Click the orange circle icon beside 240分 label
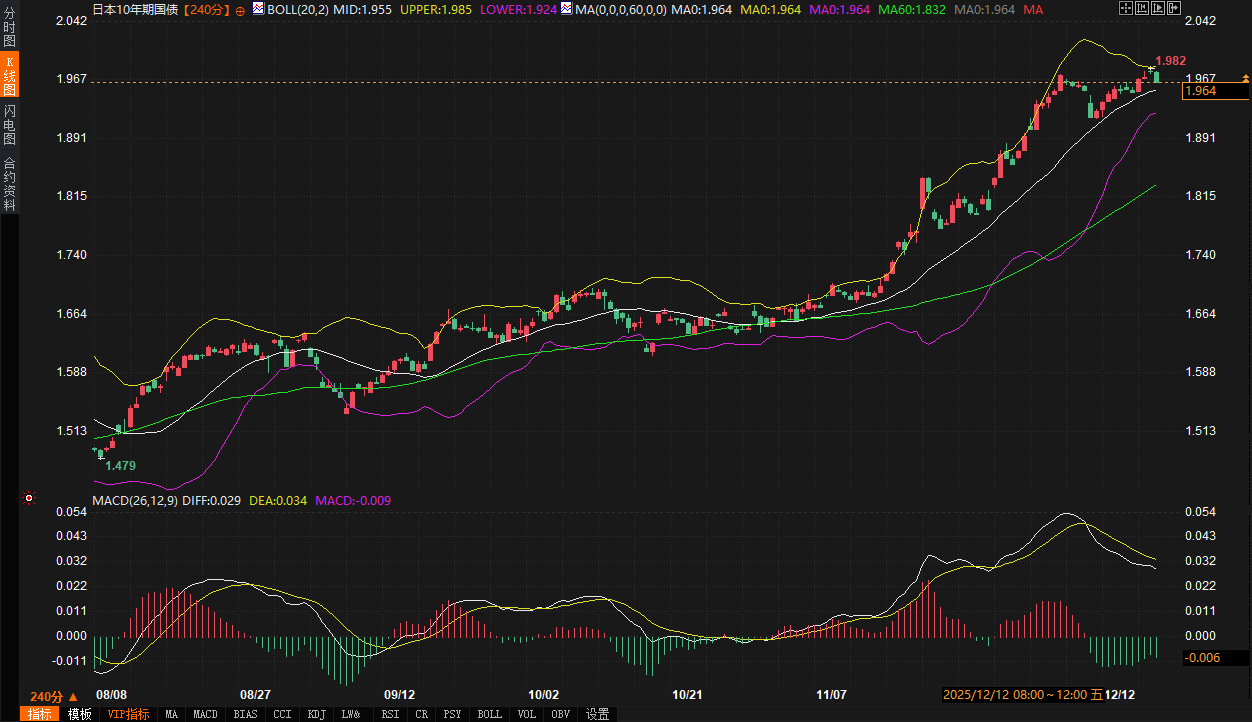The width and height of the screenshot is (1252, 722). coord(240,10)
